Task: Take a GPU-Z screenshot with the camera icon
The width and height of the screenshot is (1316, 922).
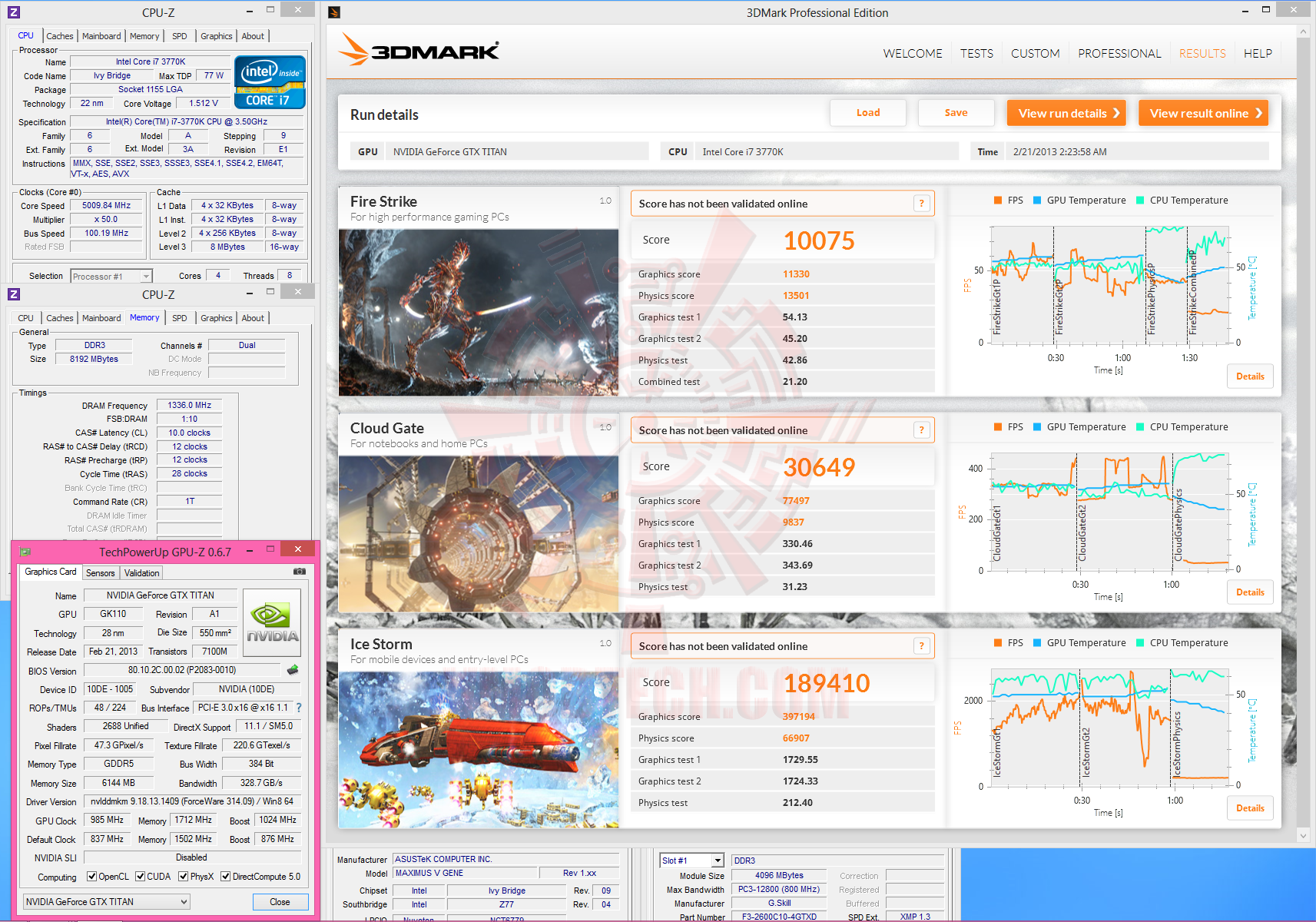Action: tap(300, 572)
